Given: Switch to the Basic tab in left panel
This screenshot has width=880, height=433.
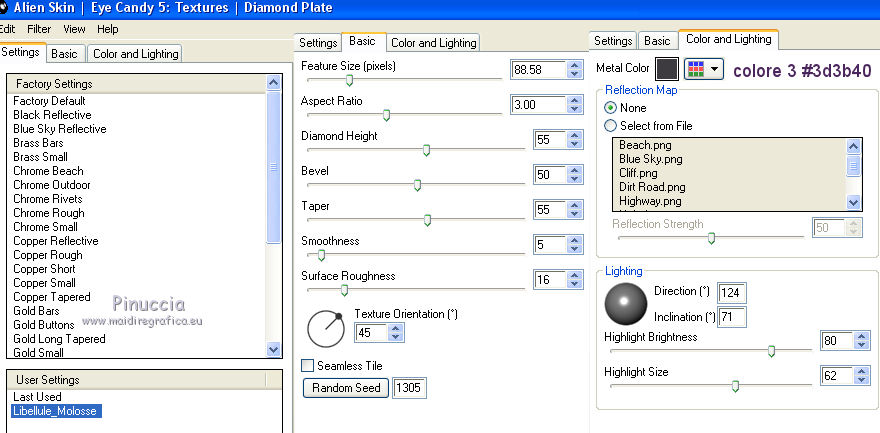Looking at the screenshot, I should [x=65, y=54].
